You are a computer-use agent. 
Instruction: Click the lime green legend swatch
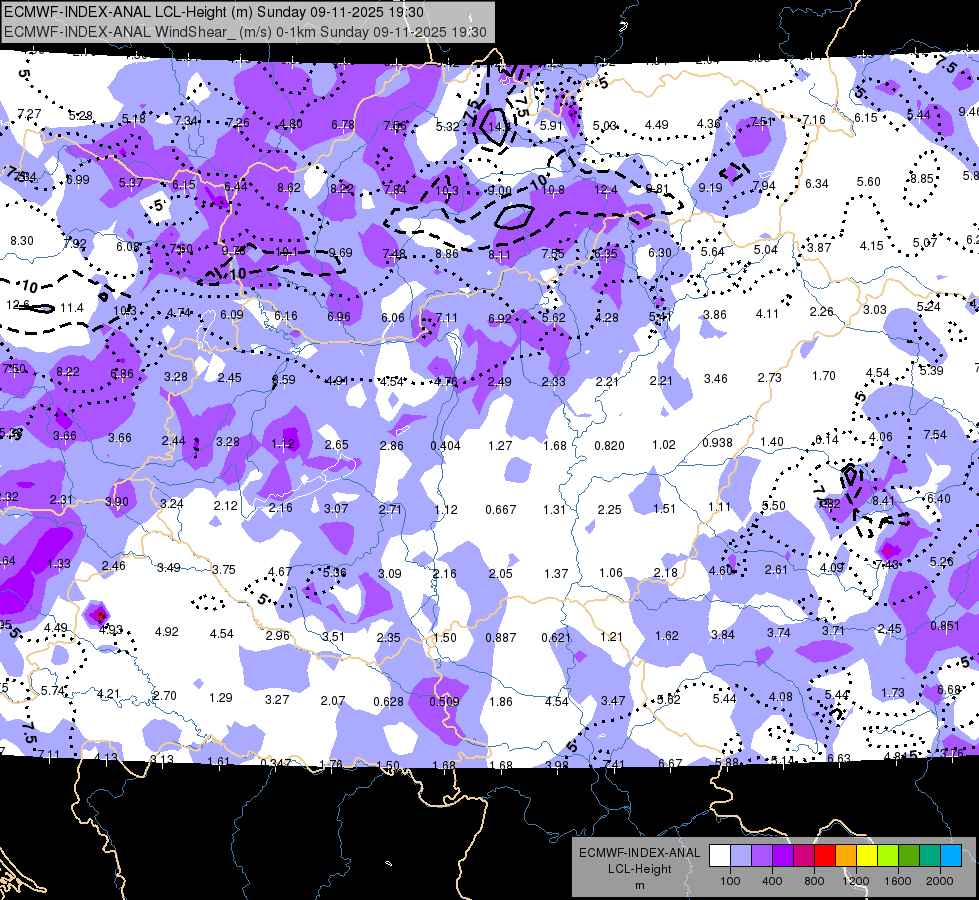point(888,856)
